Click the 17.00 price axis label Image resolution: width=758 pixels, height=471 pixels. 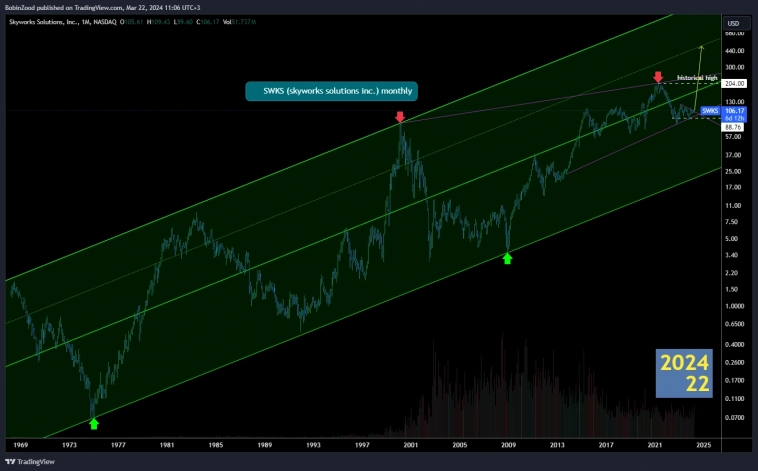pos(733,188)
